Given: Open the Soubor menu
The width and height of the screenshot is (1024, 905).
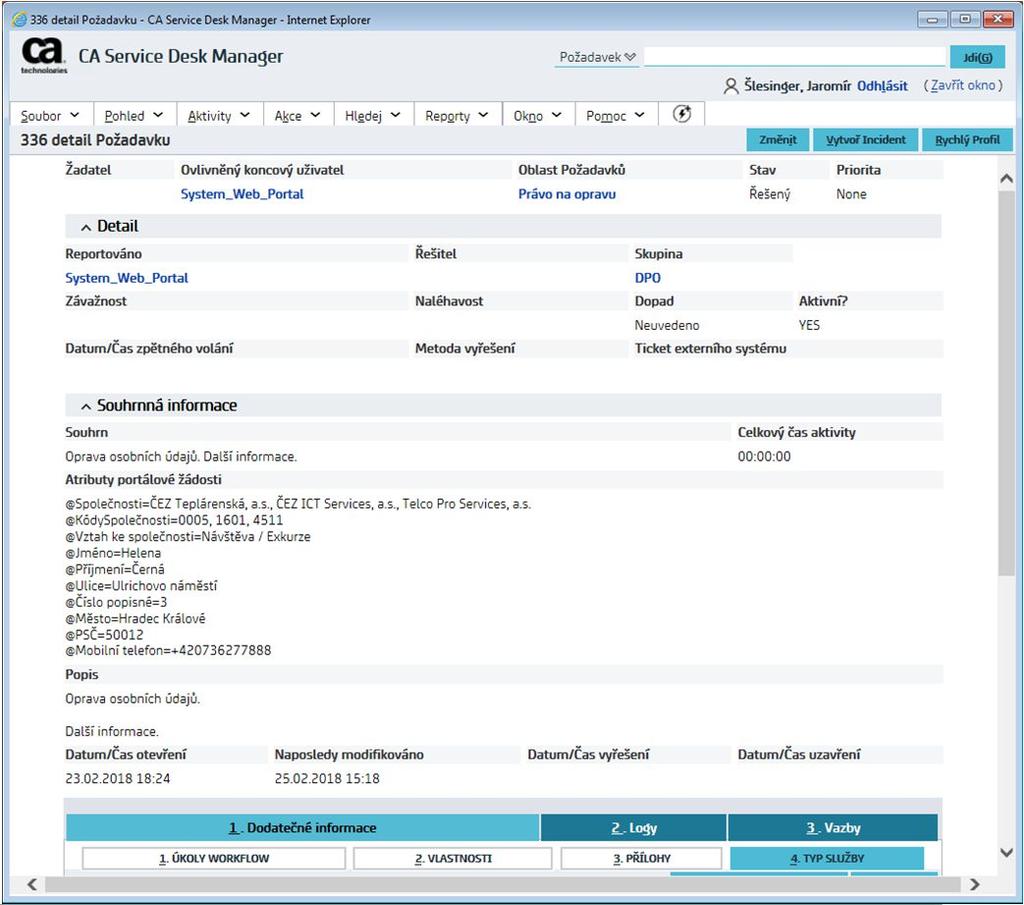Looking at the screenshot, I should (x=50, y=116).
